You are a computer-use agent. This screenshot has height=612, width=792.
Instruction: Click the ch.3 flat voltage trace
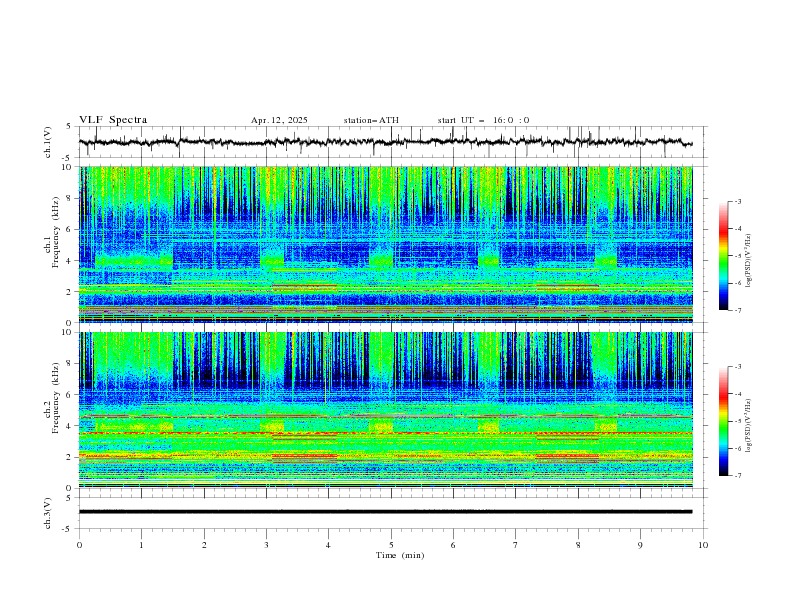click(386, 512)
